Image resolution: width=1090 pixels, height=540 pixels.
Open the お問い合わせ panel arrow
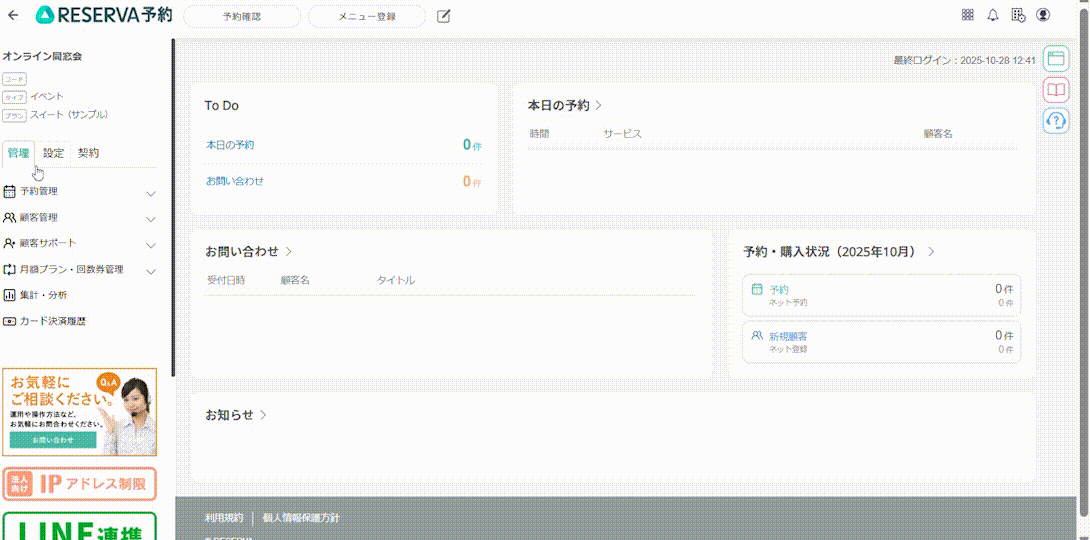pyautogui.click(x=288, y=251)
